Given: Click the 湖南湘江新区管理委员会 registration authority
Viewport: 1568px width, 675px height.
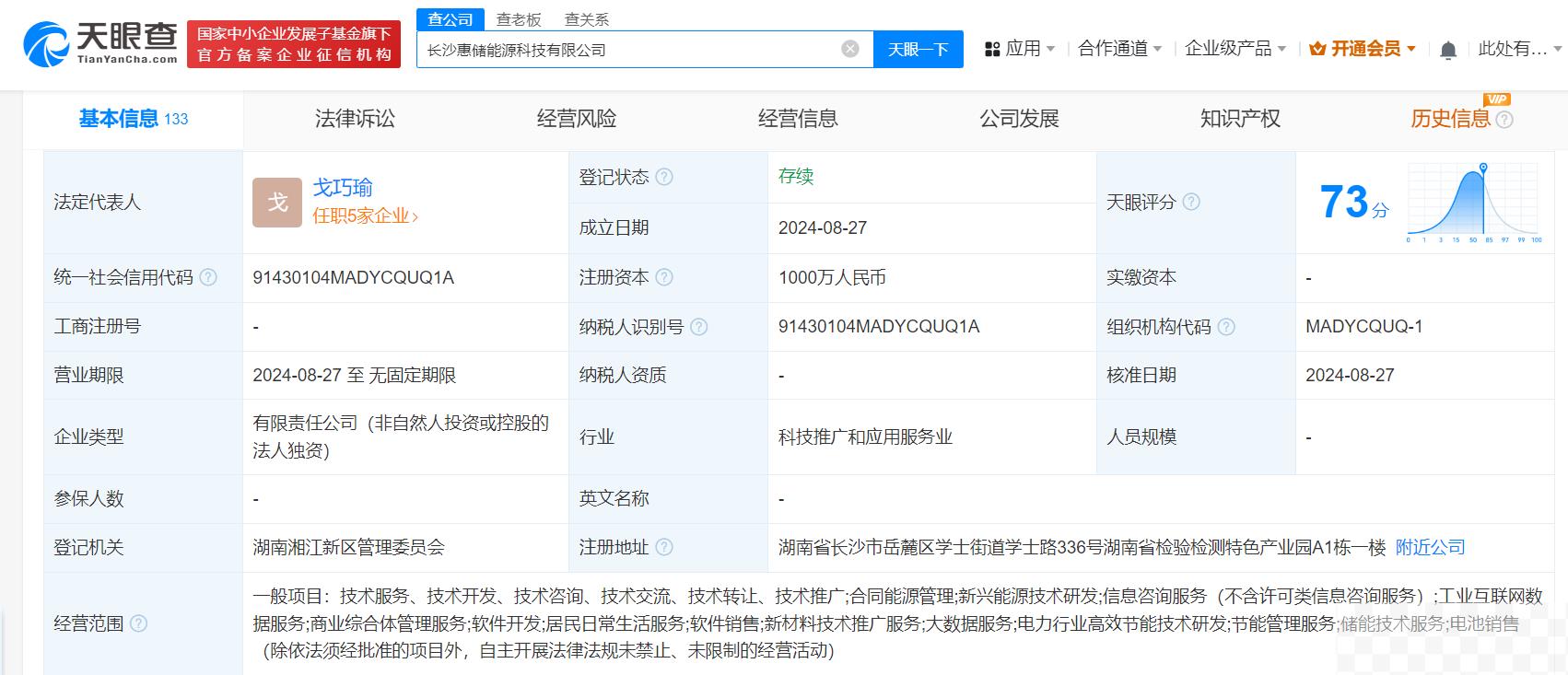Looking at the screenshot, I should tap(349, 547).
